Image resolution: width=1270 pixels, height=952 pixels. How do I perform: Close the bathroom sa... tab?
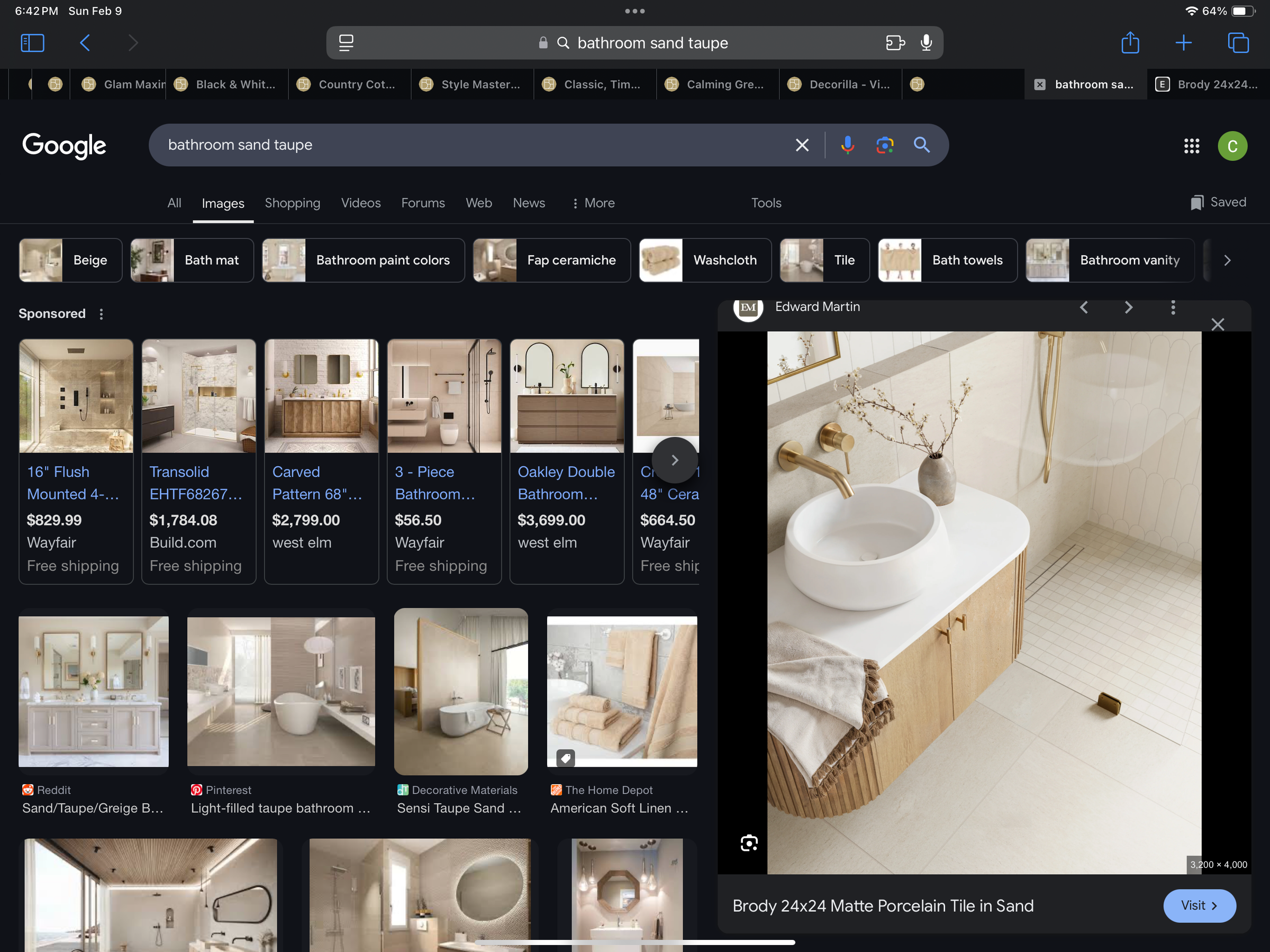coord(1039,85)
